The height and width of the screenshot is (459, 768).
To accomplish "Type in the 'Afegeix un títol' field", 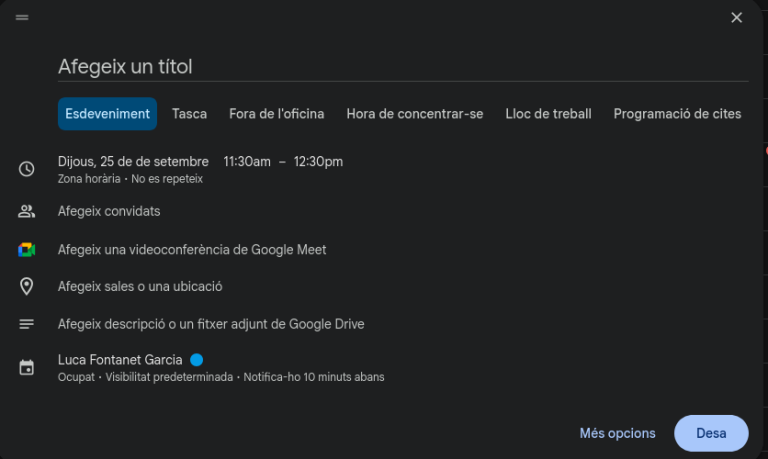I will coord(400,67).
